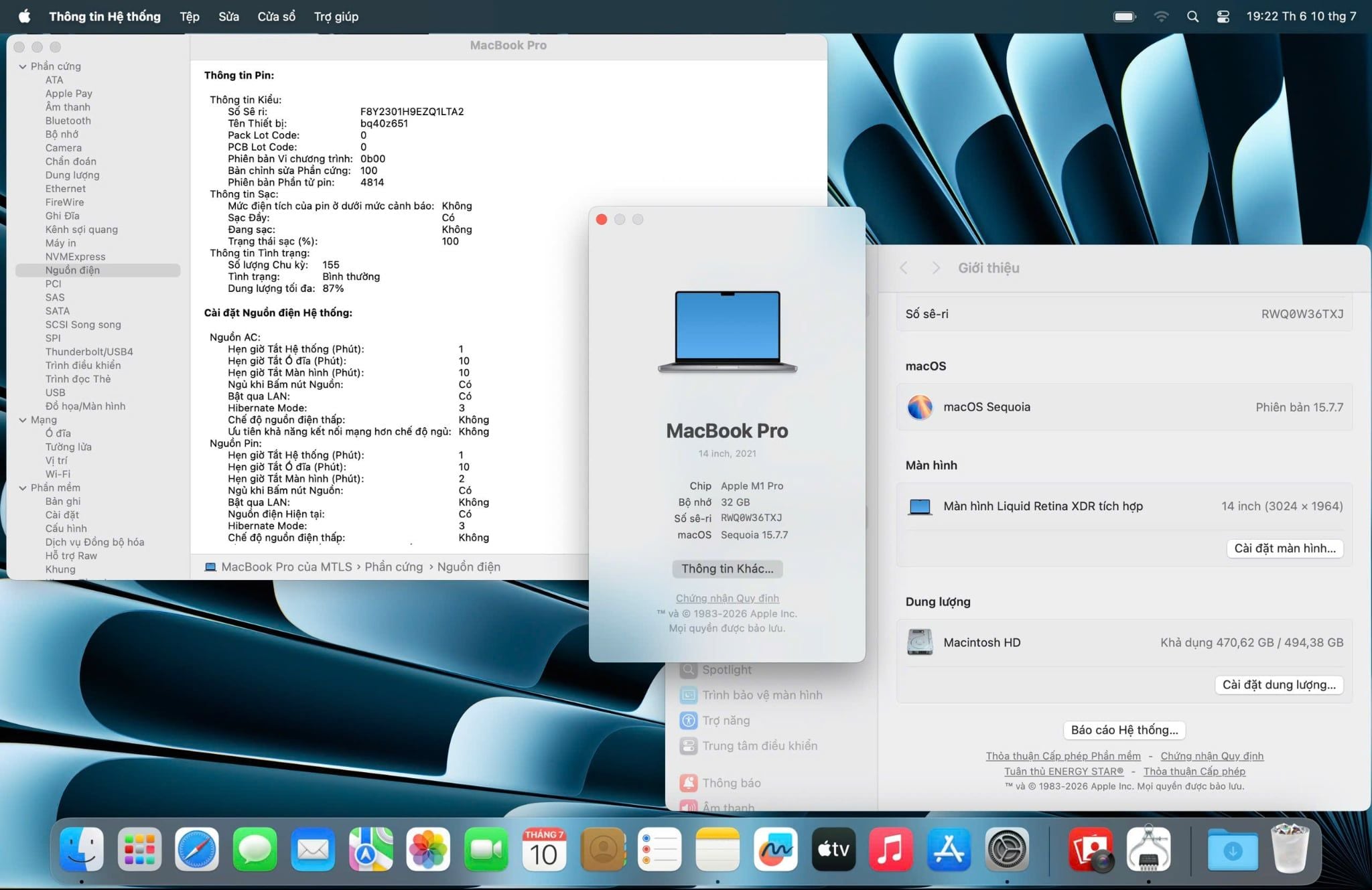Launch the Apple TV app
Viewport: 1372px width, 890px height.
point(833,849)
